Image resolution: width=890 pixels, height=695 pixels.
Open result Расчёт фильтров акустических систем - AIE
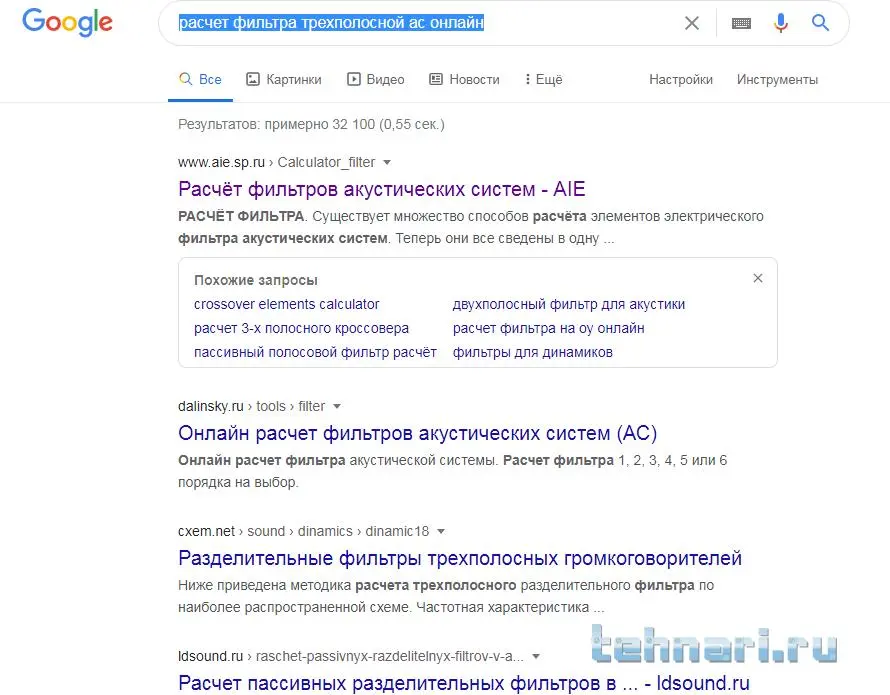[x=381, y=189]
